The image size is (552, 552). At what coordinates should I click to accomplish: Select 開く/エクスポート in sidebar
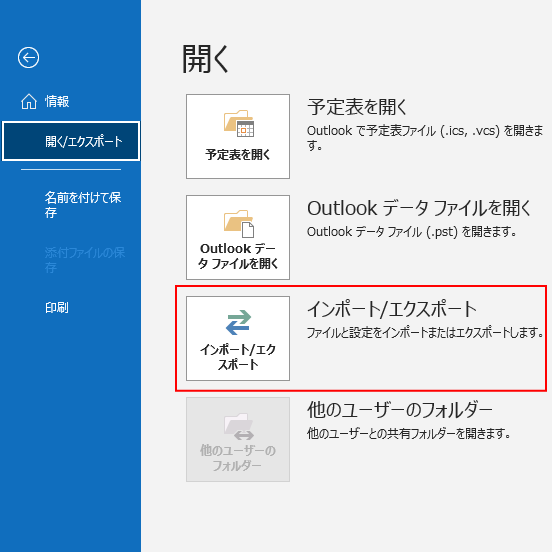coord(71,141)
